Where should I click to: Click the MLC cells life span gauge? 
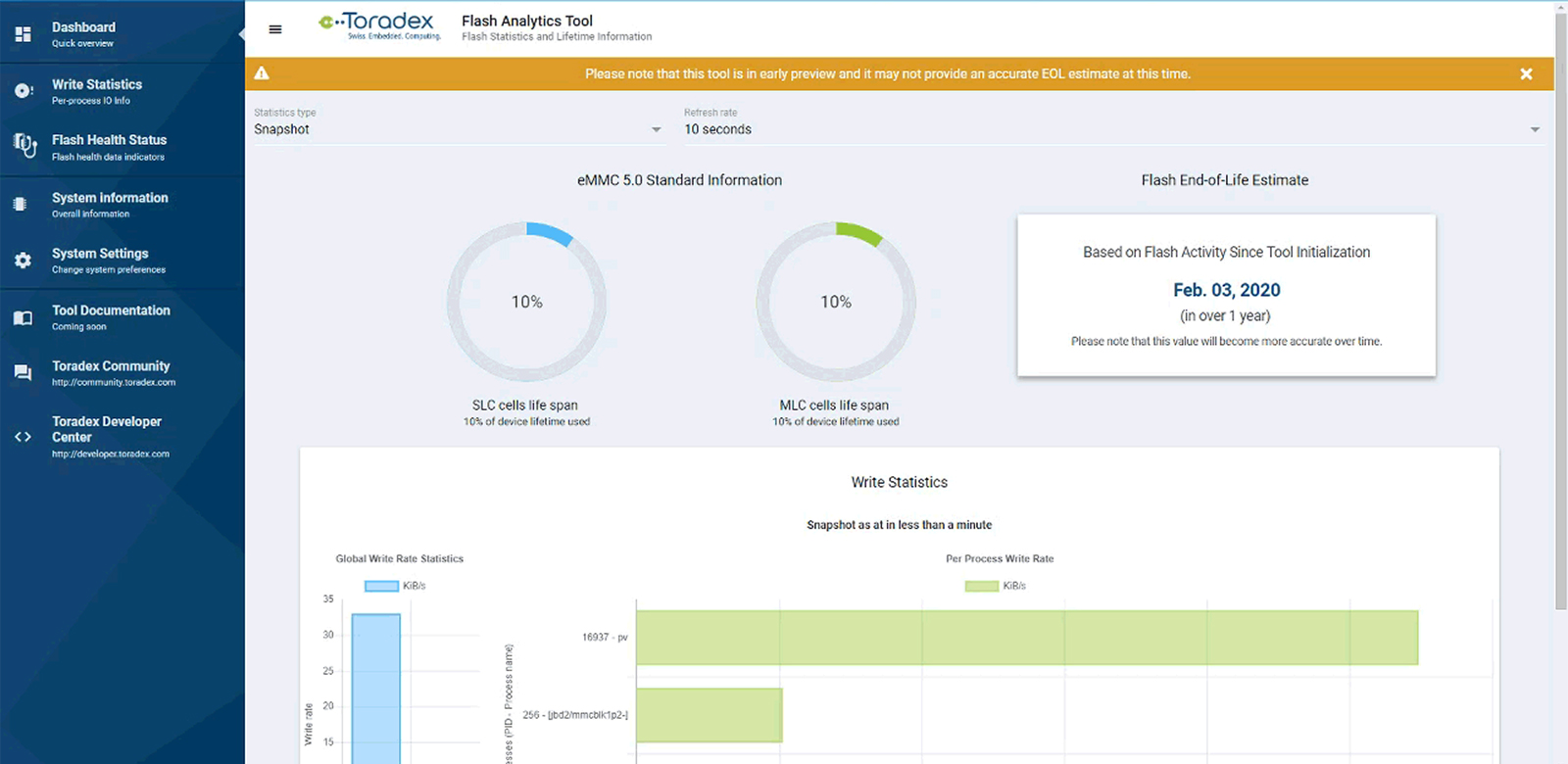tap(836, 302)
